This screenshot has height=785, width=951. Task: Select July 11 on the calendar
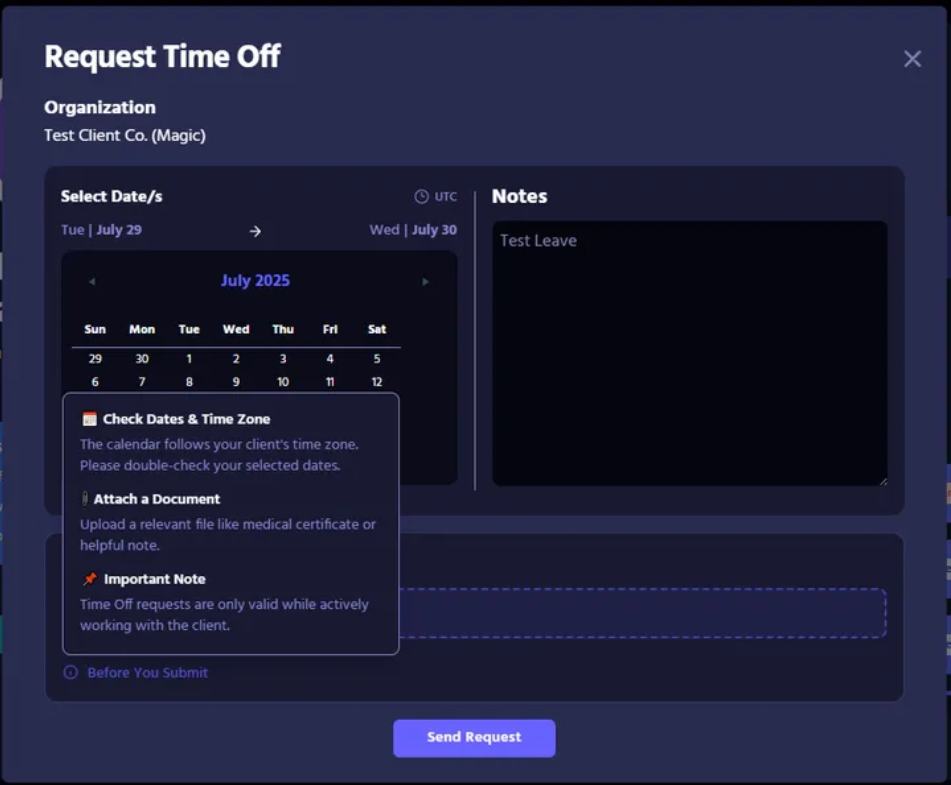click(x=330, y=382)
